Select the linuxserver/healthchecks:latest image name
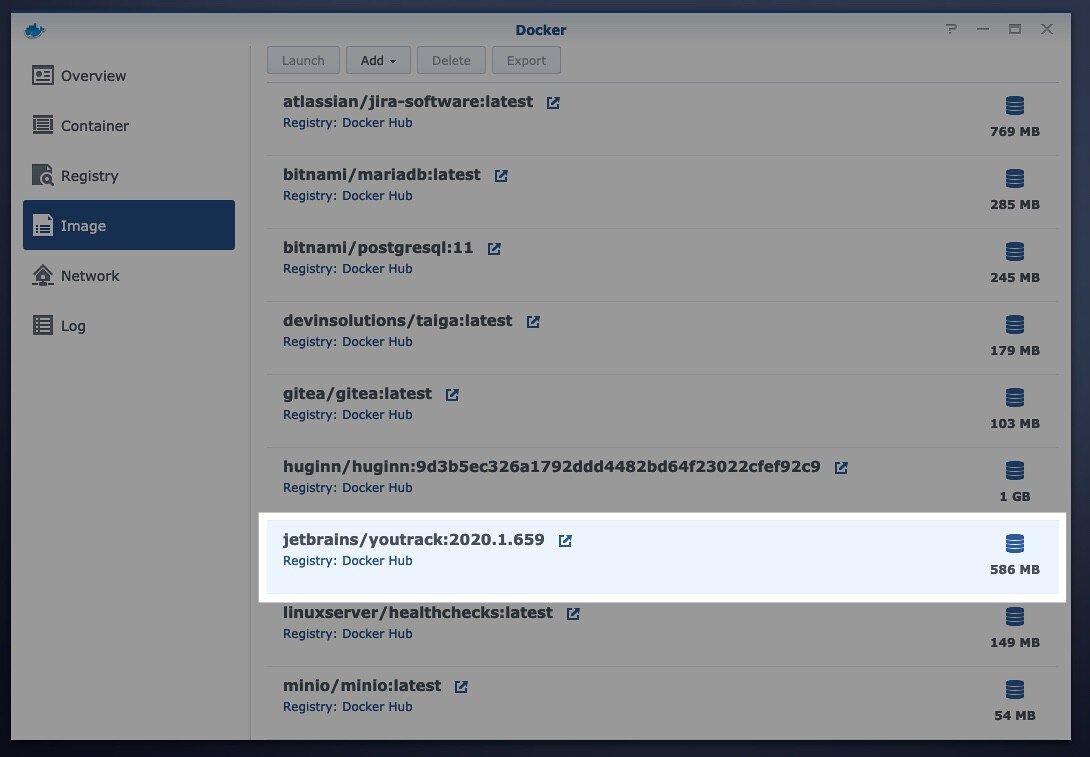 pyautogui.click(x=418, y=612)
